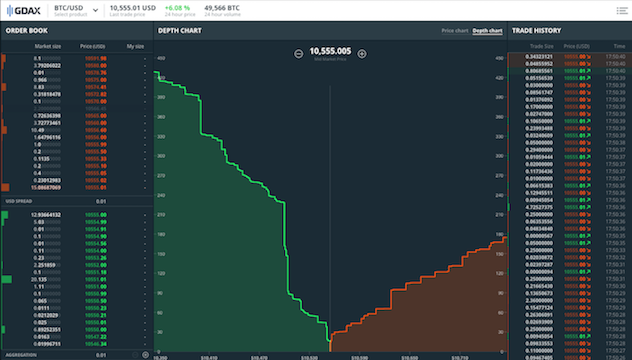Click ask market size 3.72773461

point(47,123)
